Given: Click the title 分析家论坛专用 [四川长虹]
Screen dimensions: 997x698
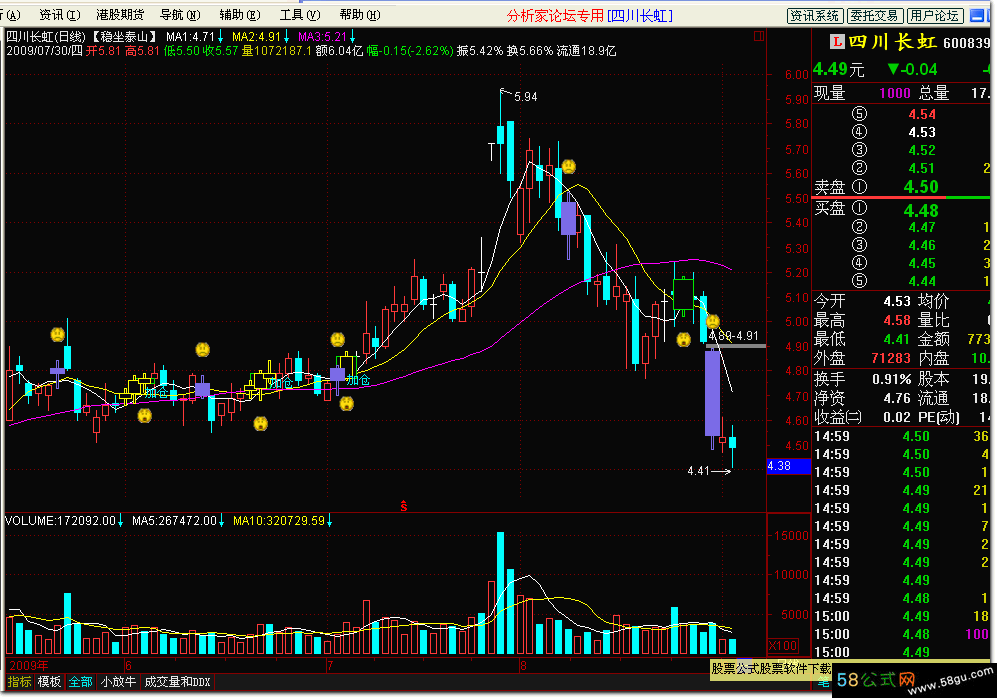Looking at the screenshot, I should click(589, 16).
